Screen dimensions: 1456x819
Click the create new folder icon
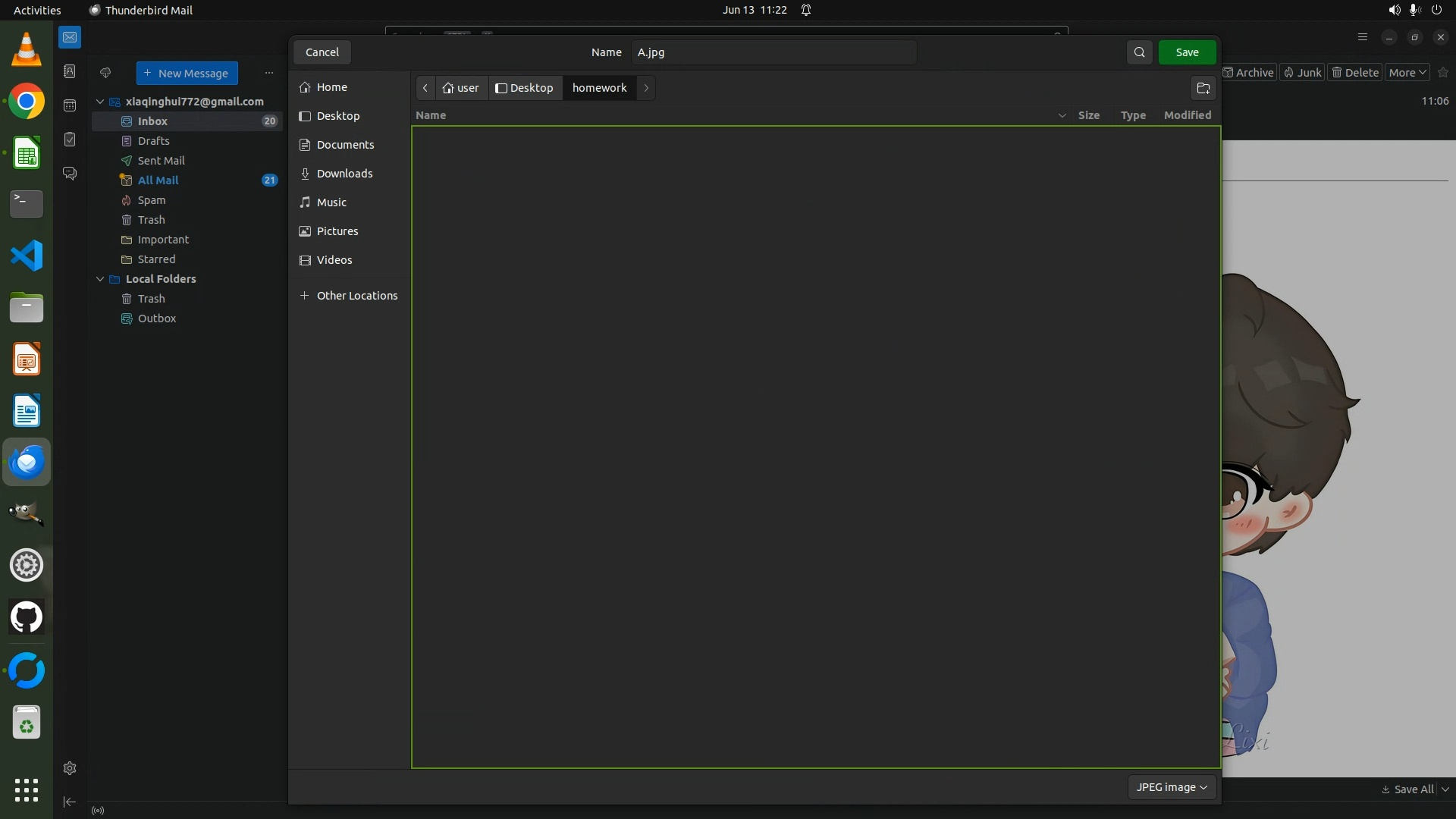pos(1203,88)
